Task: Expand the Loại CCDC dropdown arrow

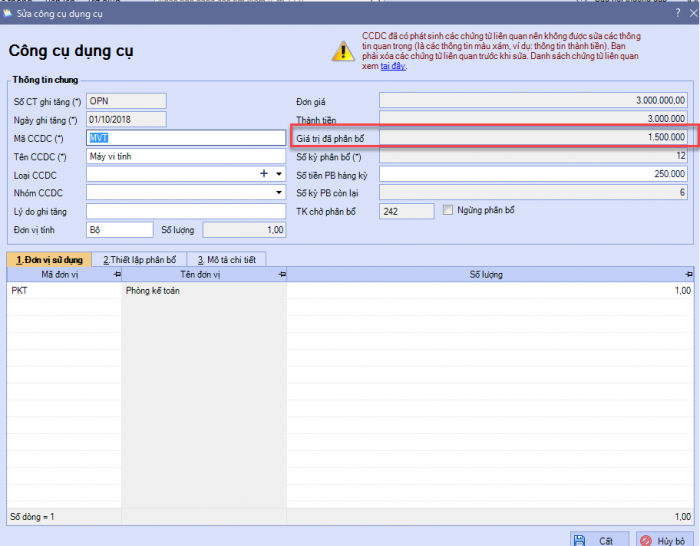Action: 279,174
